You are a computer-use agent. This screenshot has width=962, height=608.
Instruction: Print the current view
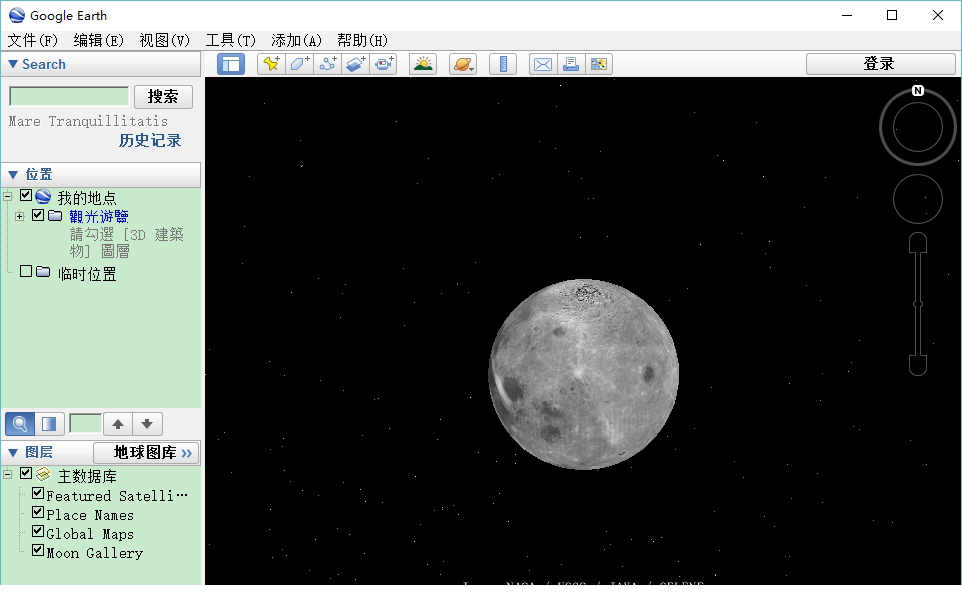(x=571, y=64)
